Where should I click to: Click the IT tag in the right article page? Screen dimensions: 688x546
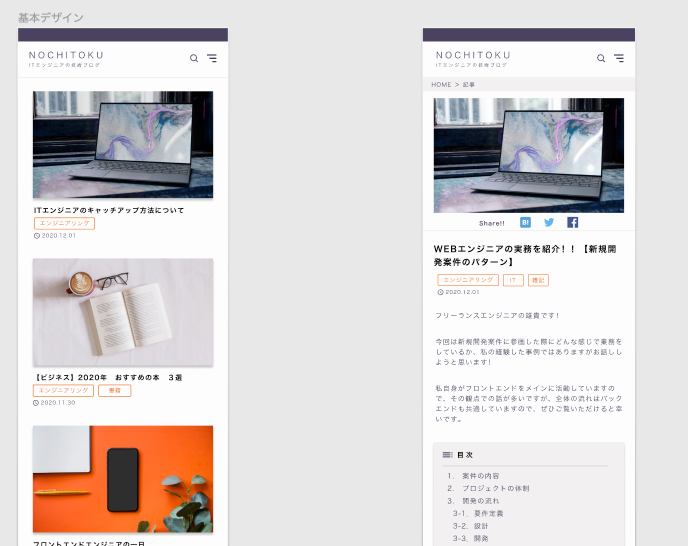tap(513, 280)
